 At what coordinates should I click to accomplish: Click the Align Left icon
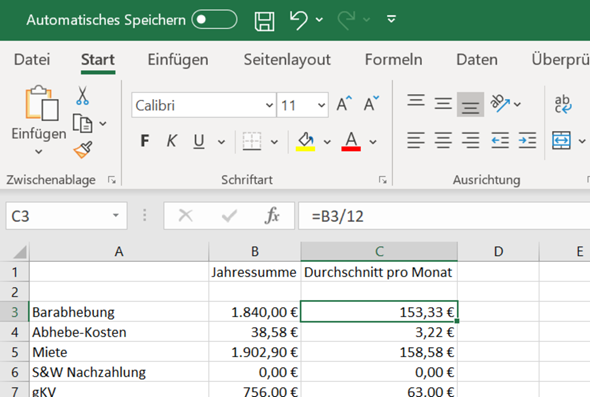[x=416, y=140]
